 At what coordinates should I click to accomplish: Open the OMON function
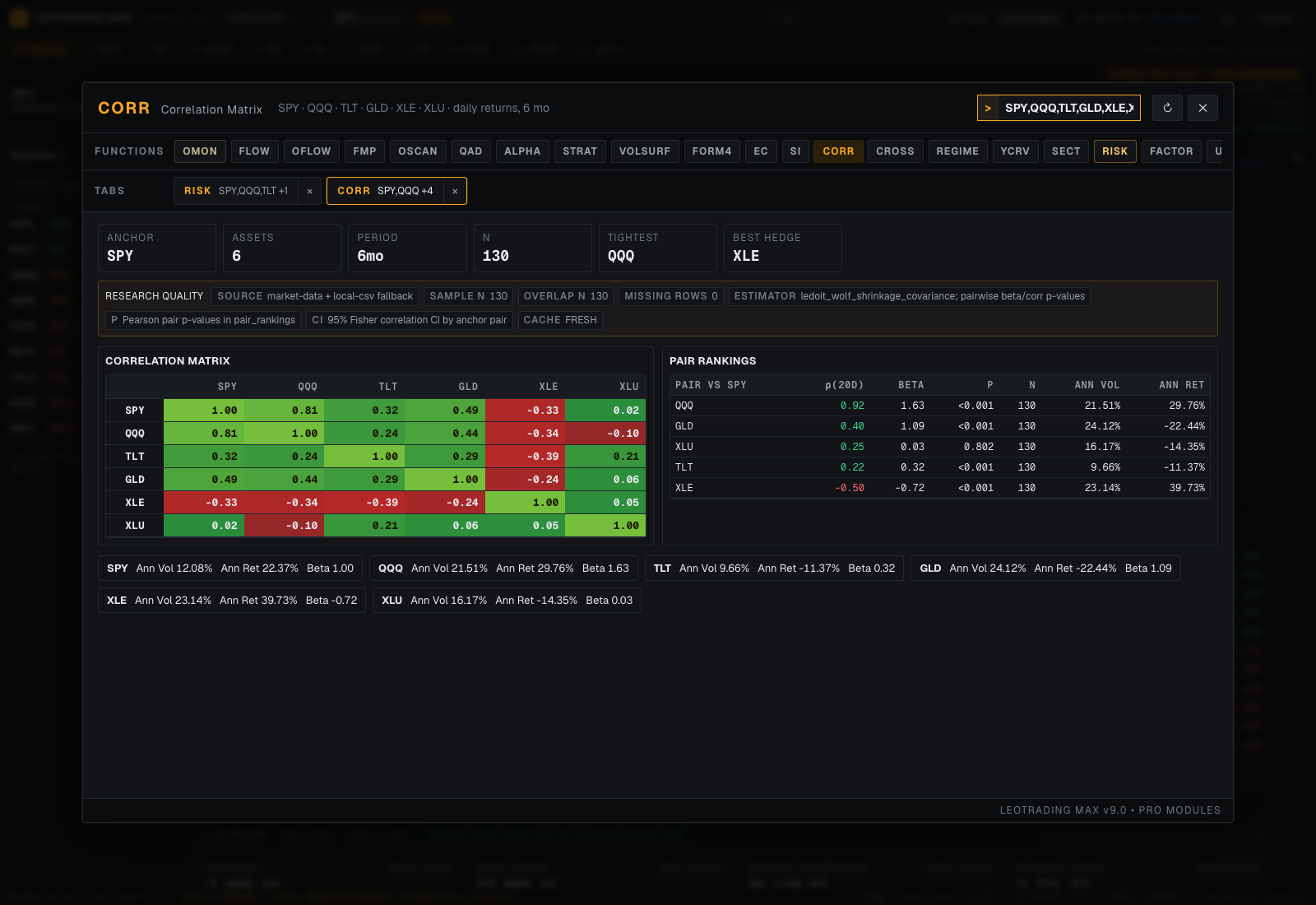pos(200,151)
